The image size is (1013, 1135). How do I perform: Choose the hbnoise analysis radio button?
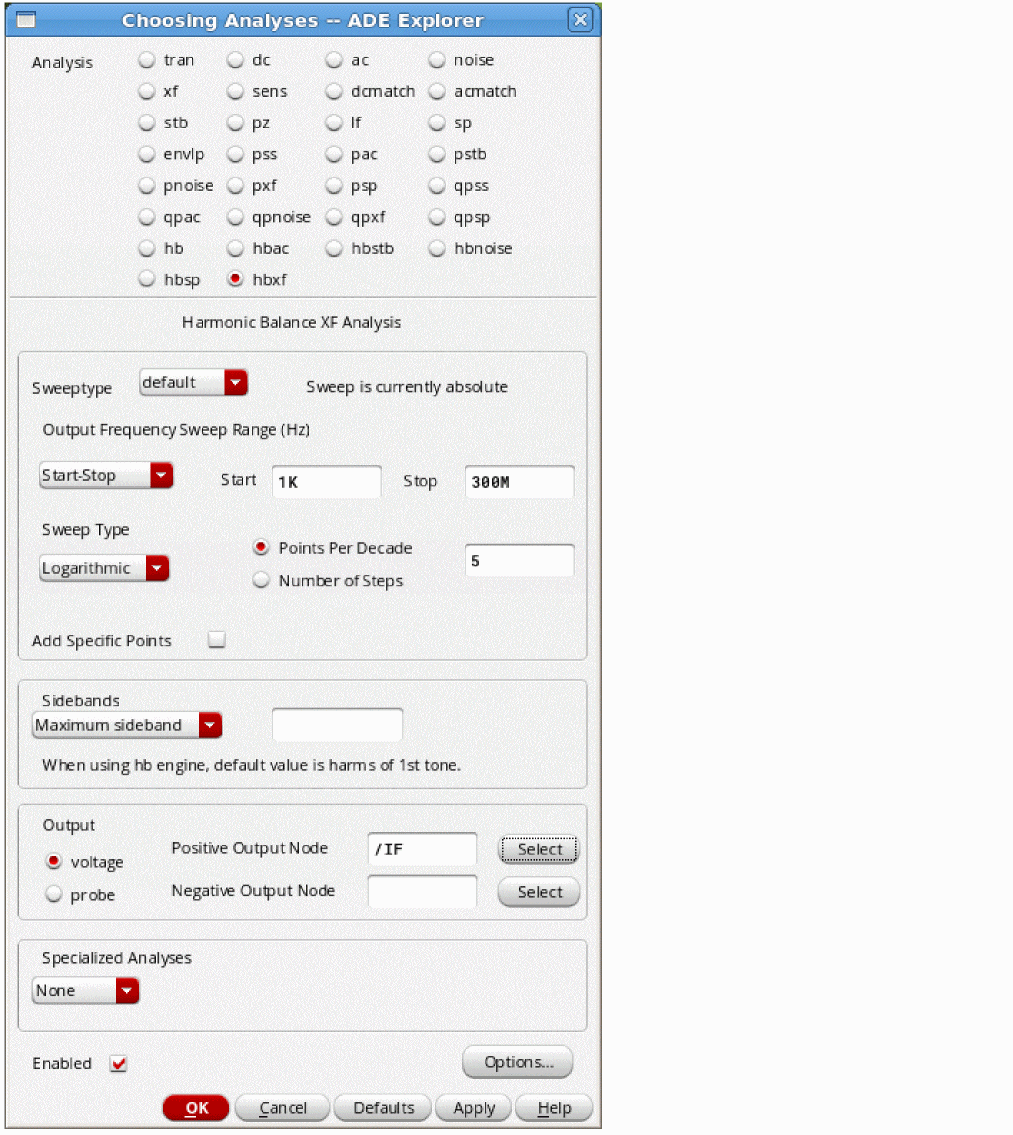(x=437, y=248)
